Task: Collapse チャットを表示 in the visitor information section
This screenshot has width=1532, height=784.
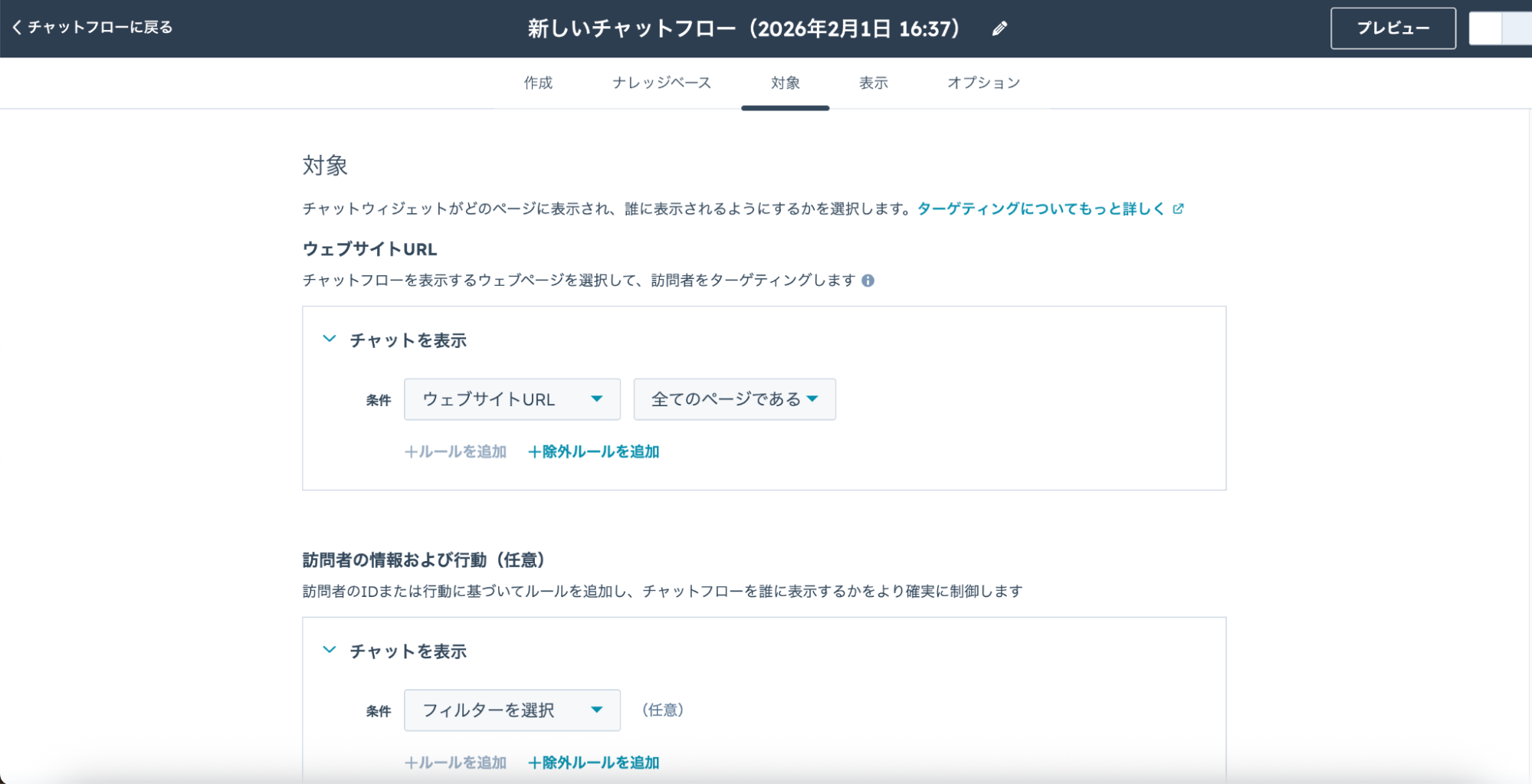Action: (330, 650)
